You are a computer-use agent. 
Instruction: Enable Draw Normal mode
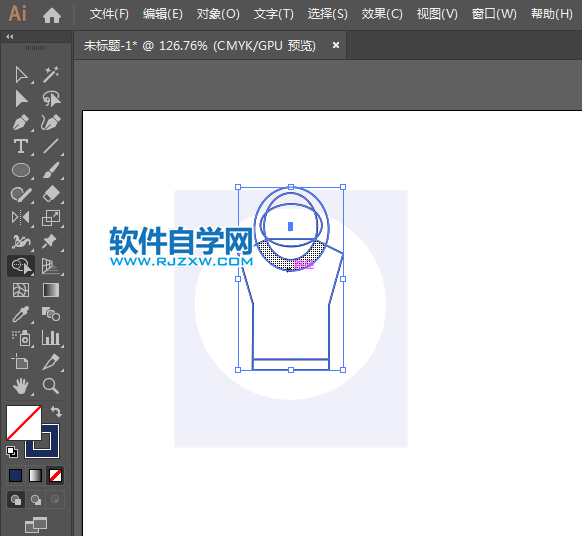(16, 500)
